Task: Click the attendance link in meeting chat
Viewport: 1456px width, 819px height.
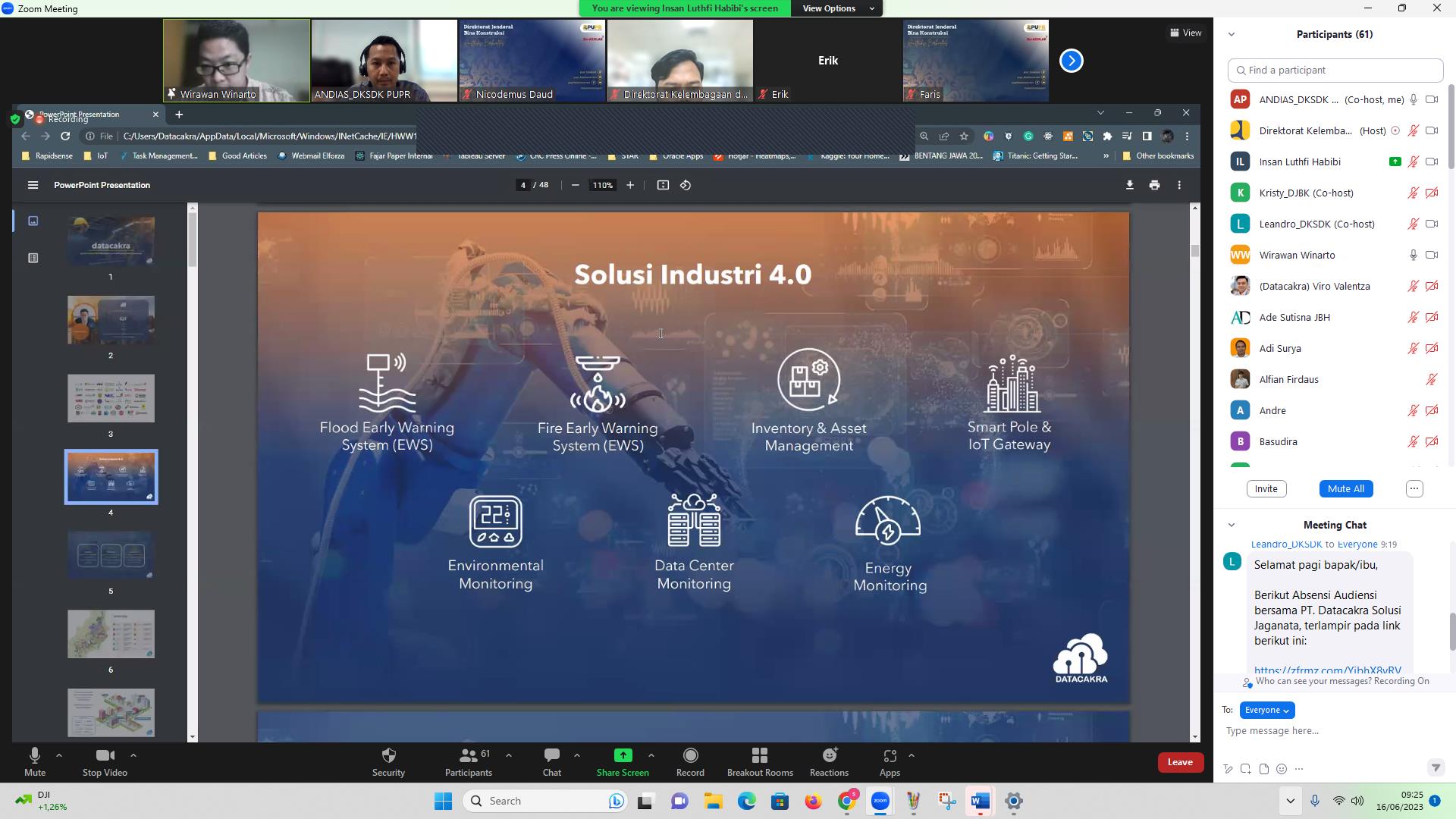Action: click(1328, 670)
